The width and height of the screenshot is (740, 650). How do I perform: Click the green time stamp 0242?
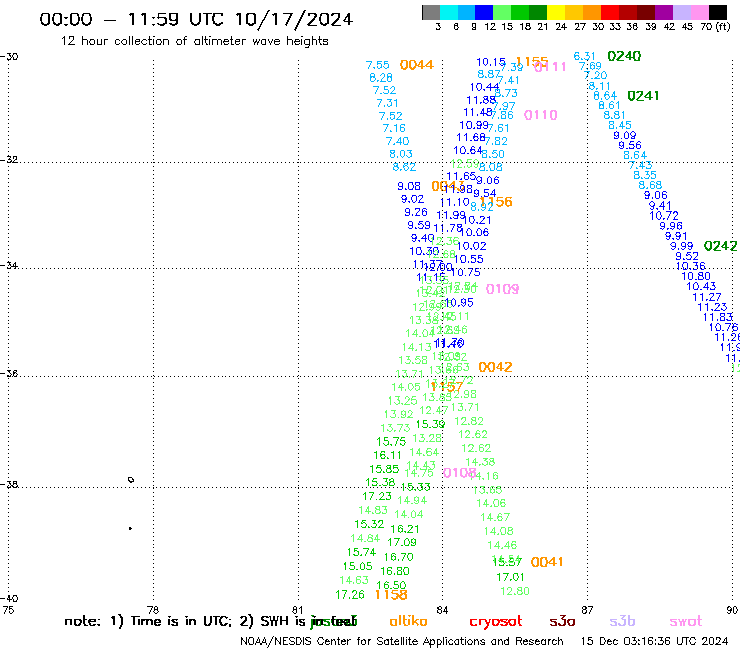click(x=721, y=246)
